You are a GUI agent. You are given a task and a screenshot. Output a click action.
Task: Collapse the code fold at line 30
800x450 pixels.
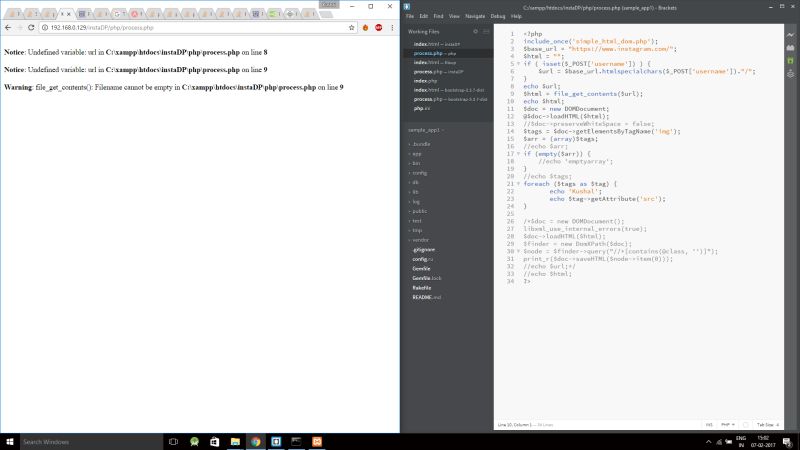518,251
